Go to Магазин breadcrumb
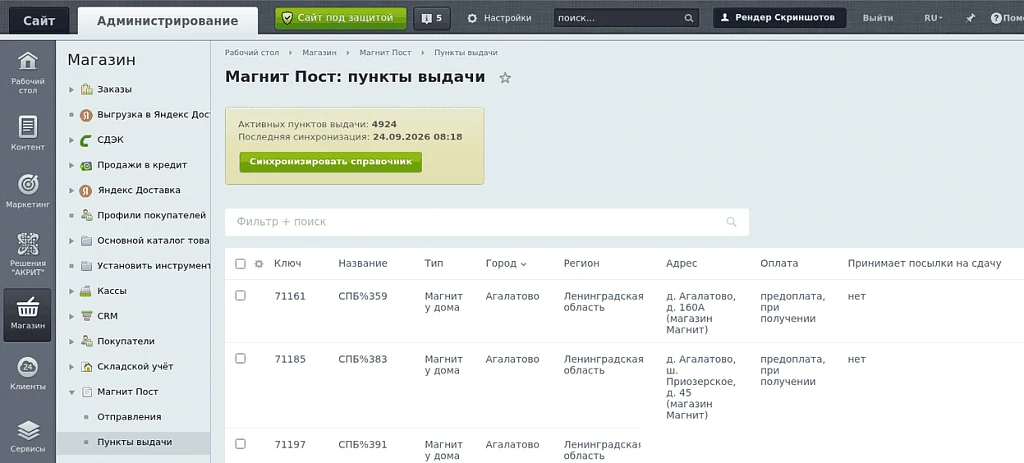Viewport: 1024px width, 463px height. [319, 53]
